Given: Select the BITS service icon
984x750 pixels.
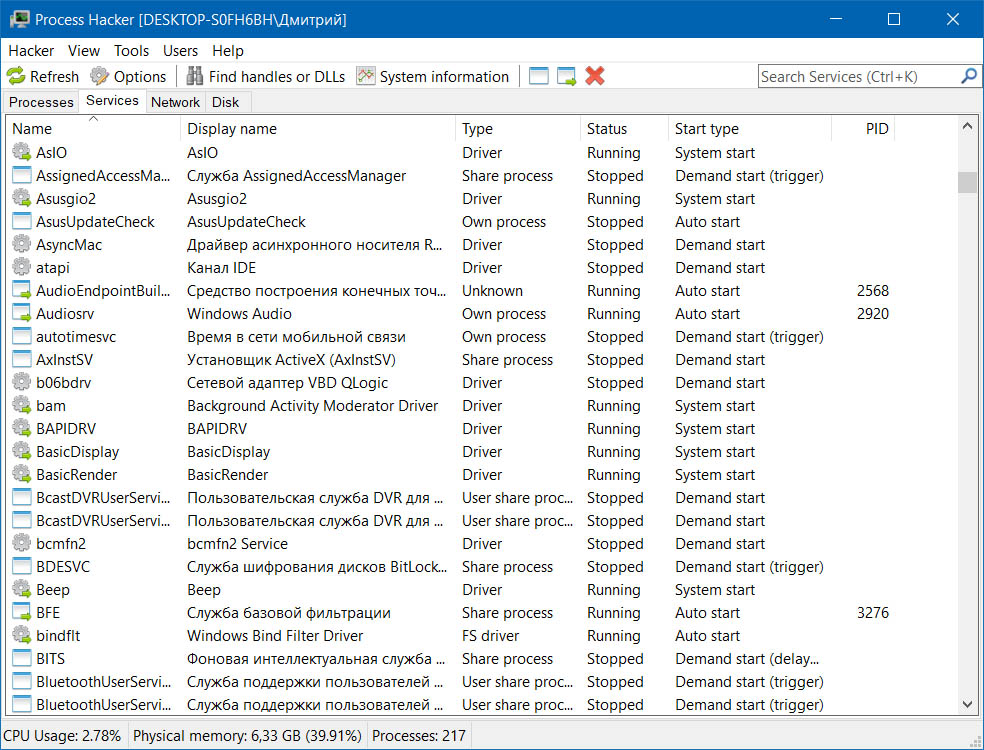Looking at the screenshot, I should (x=21, y=658).
